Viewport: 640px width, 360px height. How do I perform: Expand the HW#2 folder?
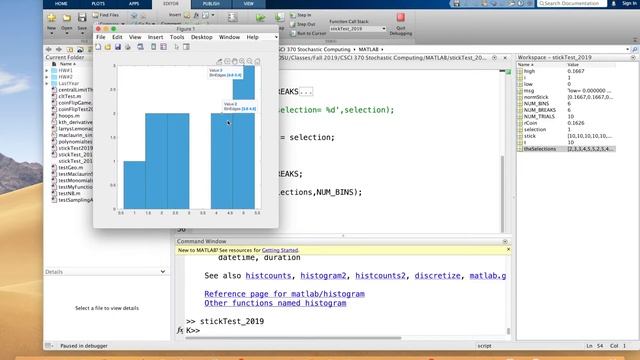point(47,77)
